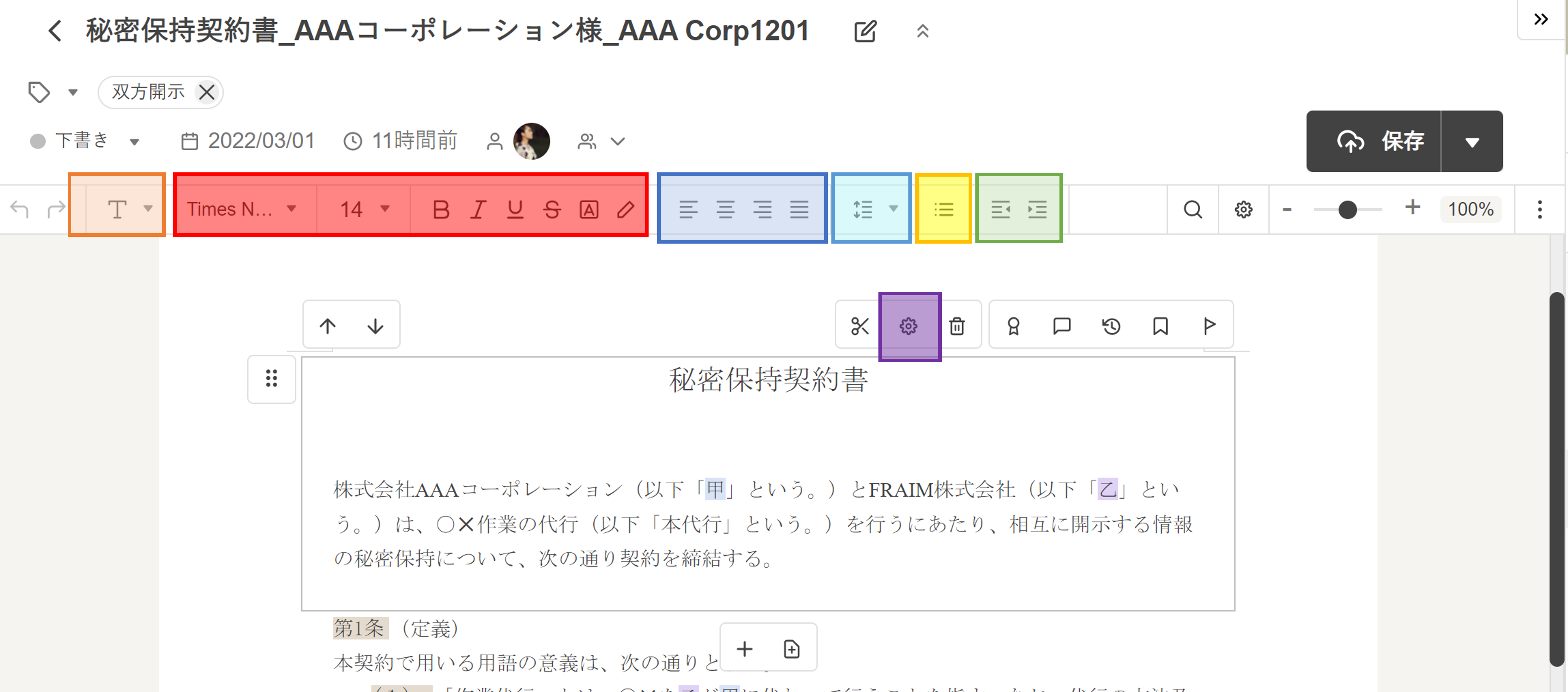Click the bookmark icon above the block
This screenshot has height=692, width=1568.
[x=1160, y=326]
